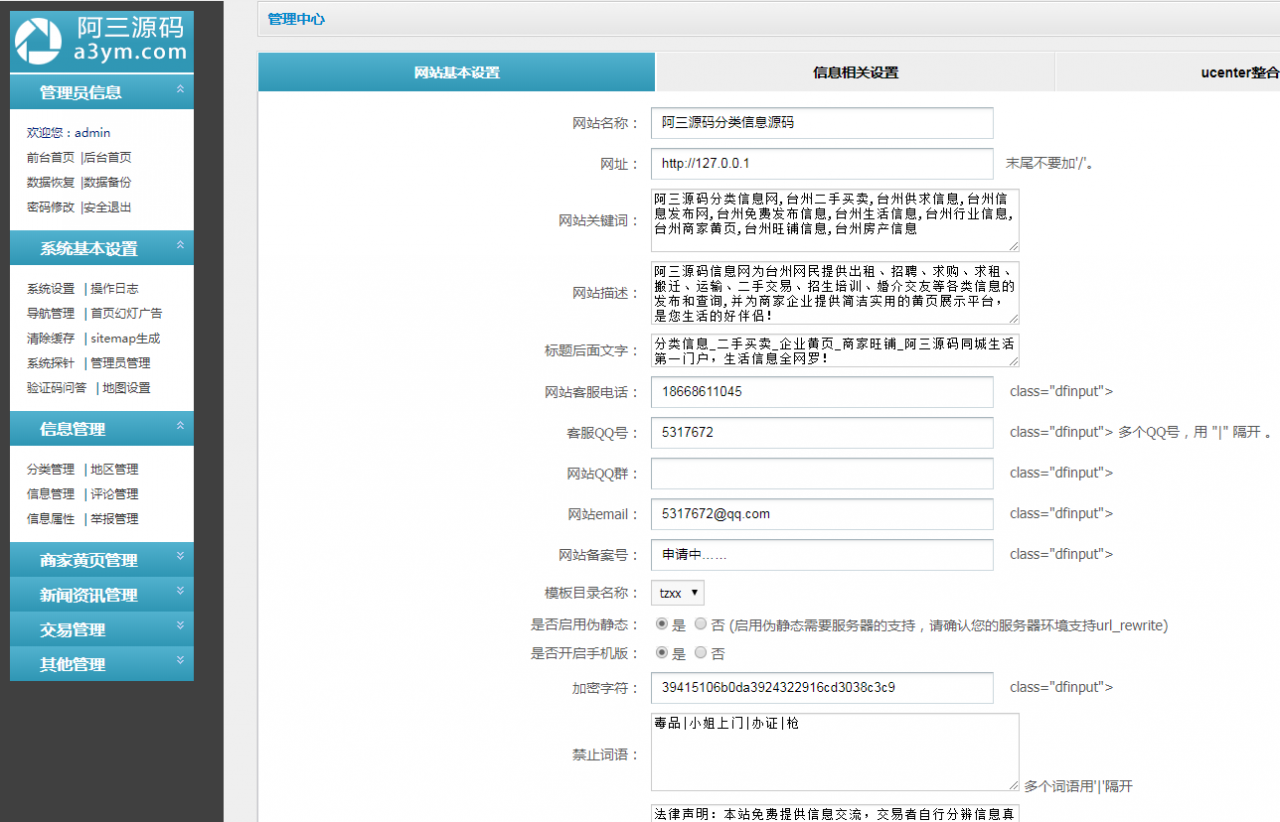Image resolution: width=1280 pixels, height=822 pixels.
Task: Select 是 for 是否开启手机版
Action: pyautogui.click(x=662, y=652)
